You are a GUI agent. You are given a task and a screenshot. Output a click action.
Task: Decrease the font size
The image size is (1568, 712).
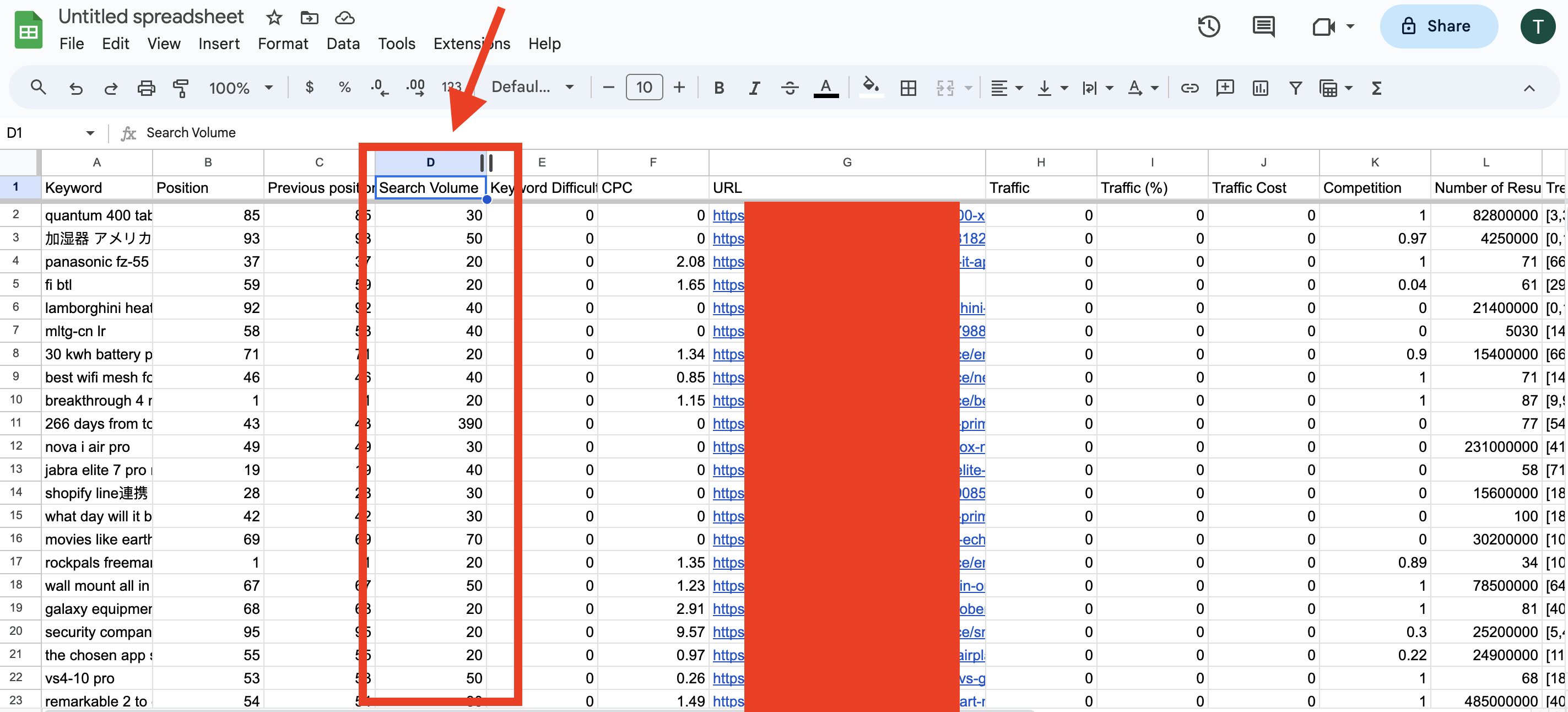tap(608, 88)
